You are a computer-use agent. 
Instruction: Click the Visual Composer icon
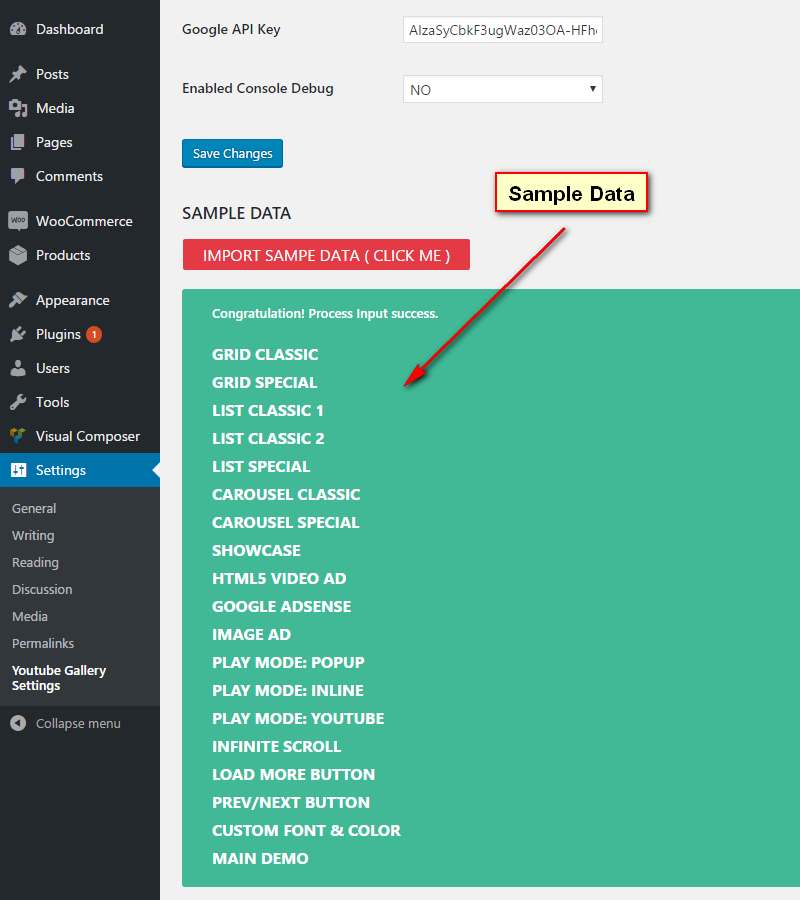tap(18, 436)
